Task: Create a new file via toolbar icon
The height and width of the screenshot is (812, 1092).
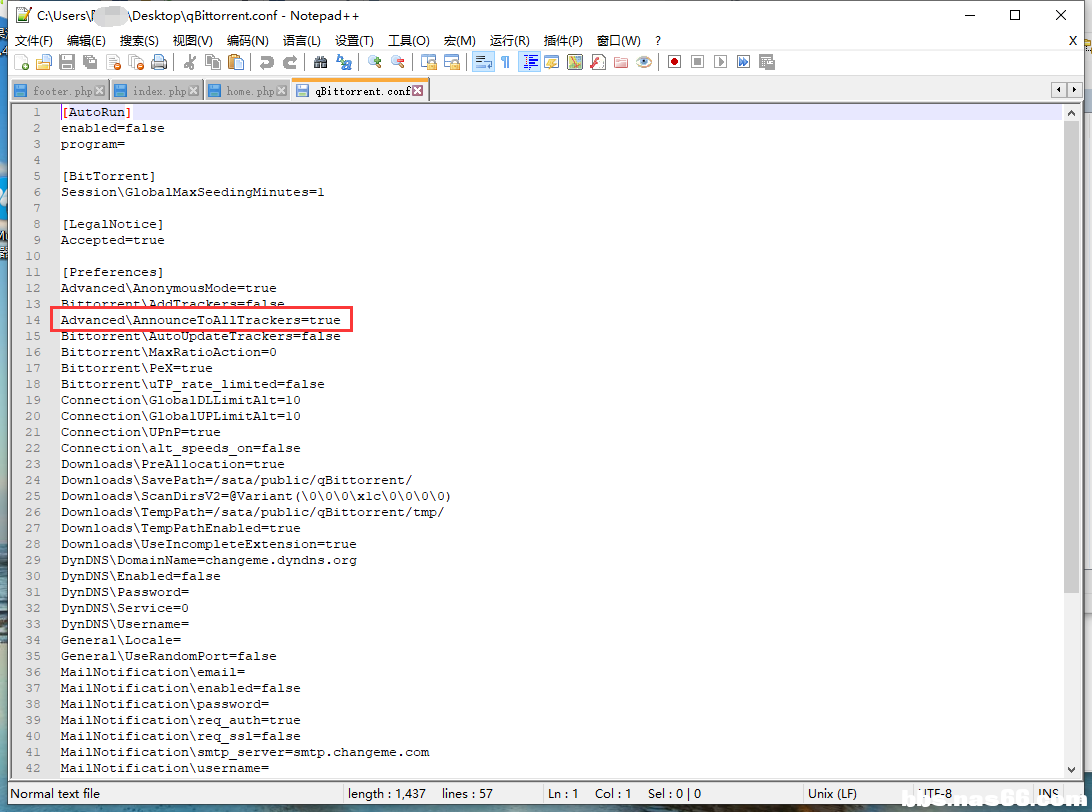Action: pyautogui.click(x=22, y=63)
